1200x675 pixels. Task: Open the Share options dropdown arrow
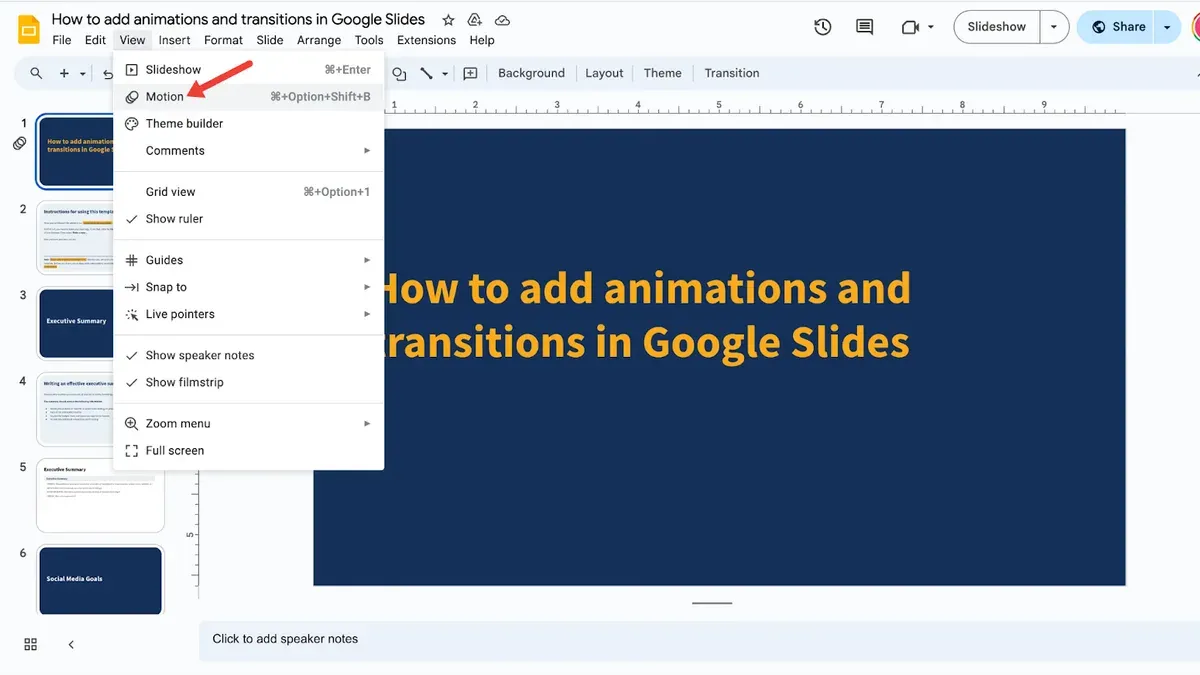(1167, 27)
